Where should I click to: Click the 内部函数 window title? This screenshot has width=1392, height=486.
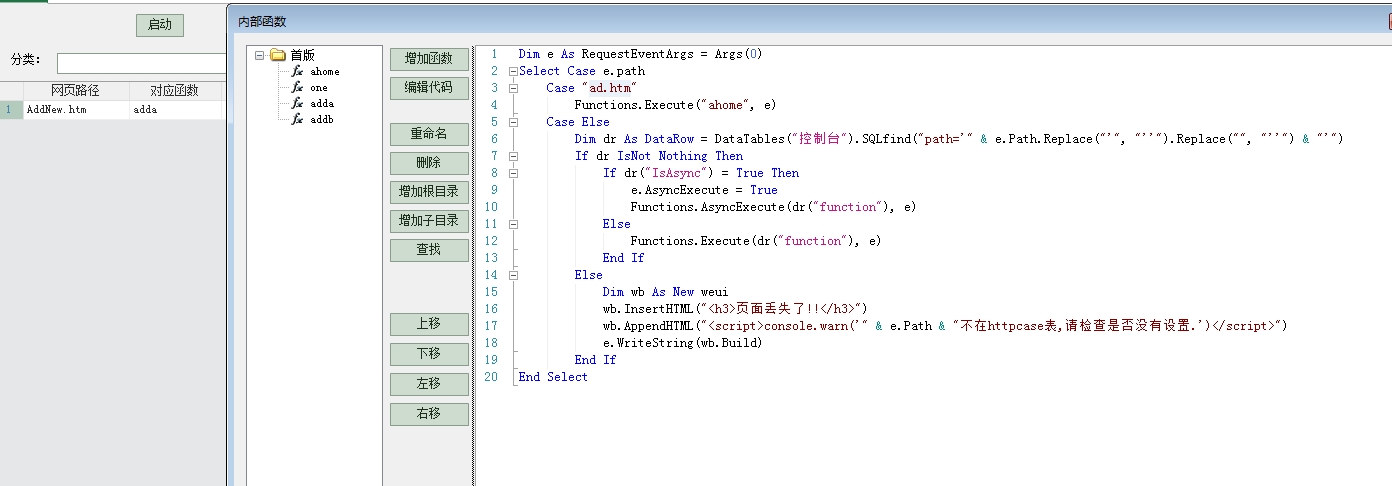pyautogui.click(x=262, y=21)
